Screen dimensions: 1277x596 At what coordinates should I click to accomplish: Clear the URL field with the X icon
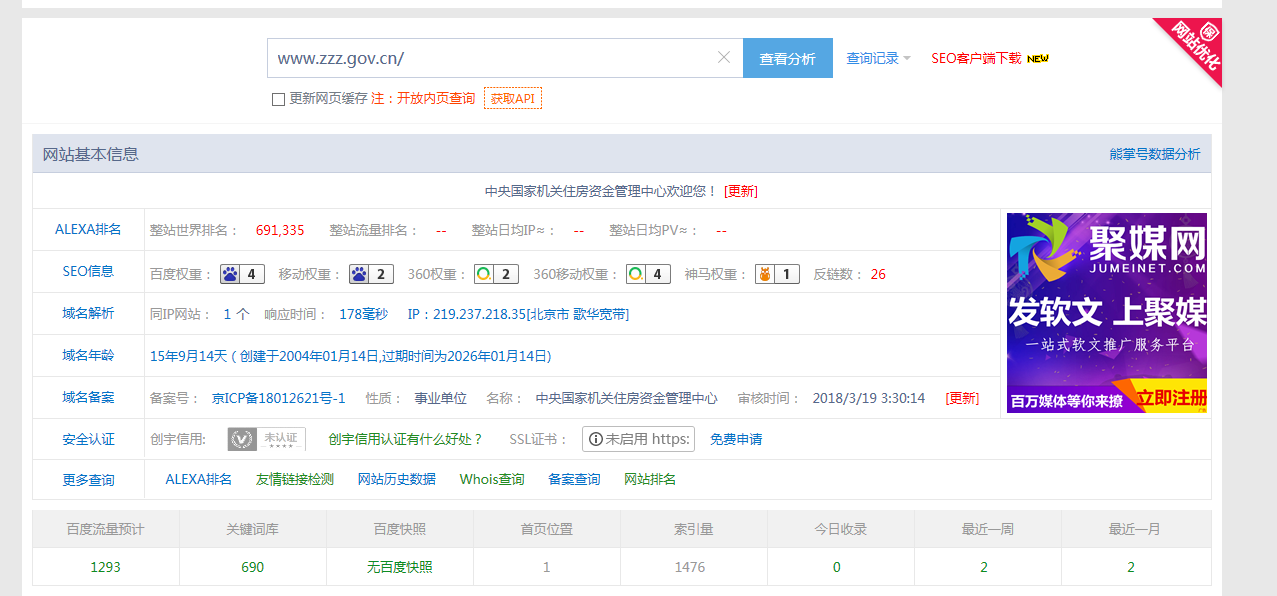tap(724, 58)
